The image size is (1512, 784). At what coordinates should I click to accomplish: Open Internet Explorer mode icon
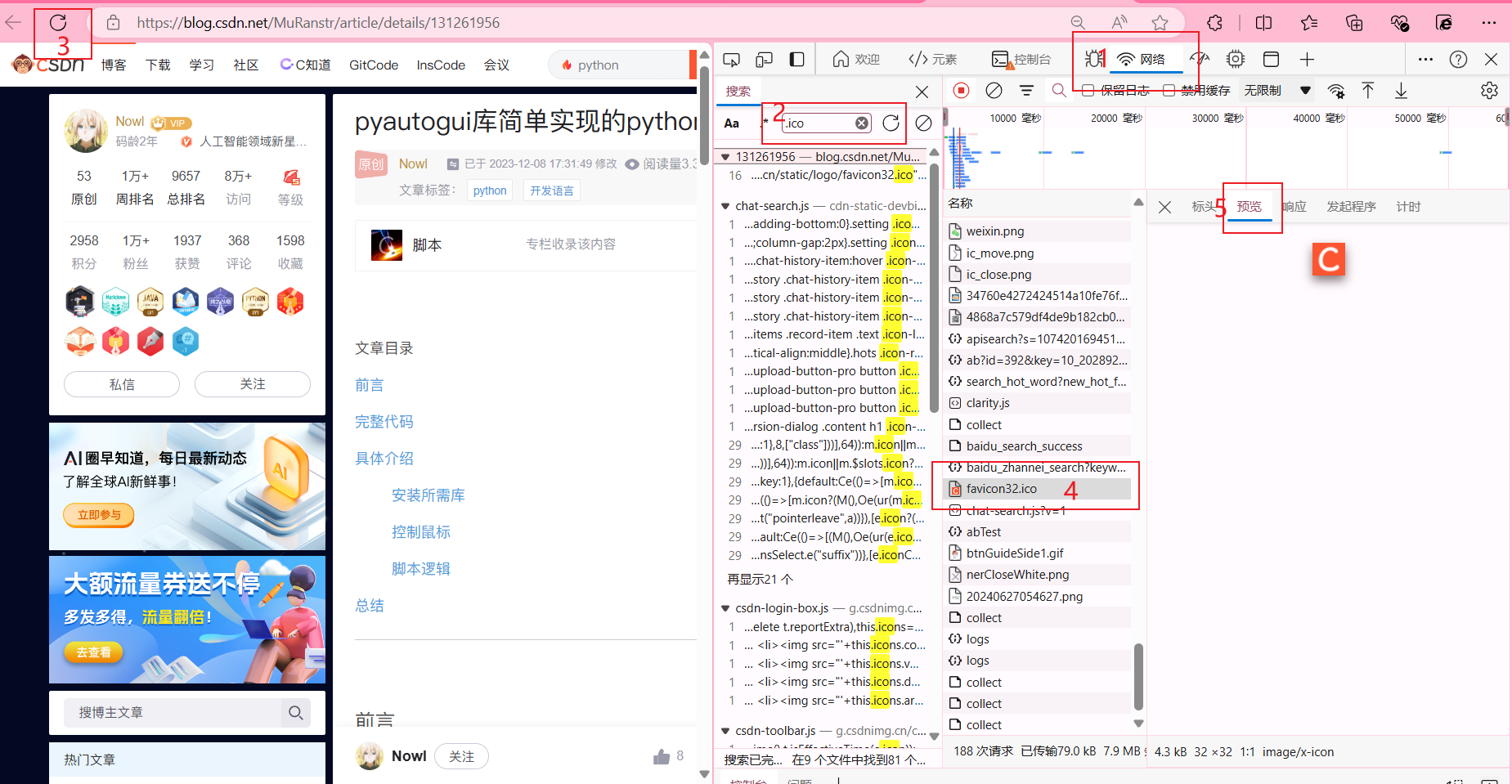(1444, 23)
